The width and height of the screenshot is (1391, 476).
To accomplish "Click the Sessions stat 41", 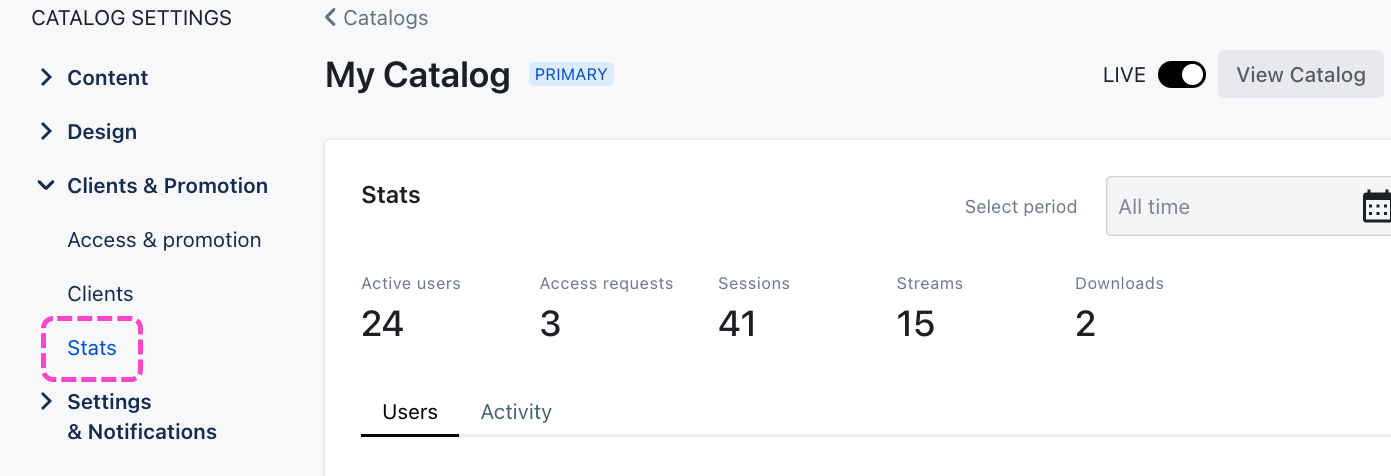I will click(737, 324).
